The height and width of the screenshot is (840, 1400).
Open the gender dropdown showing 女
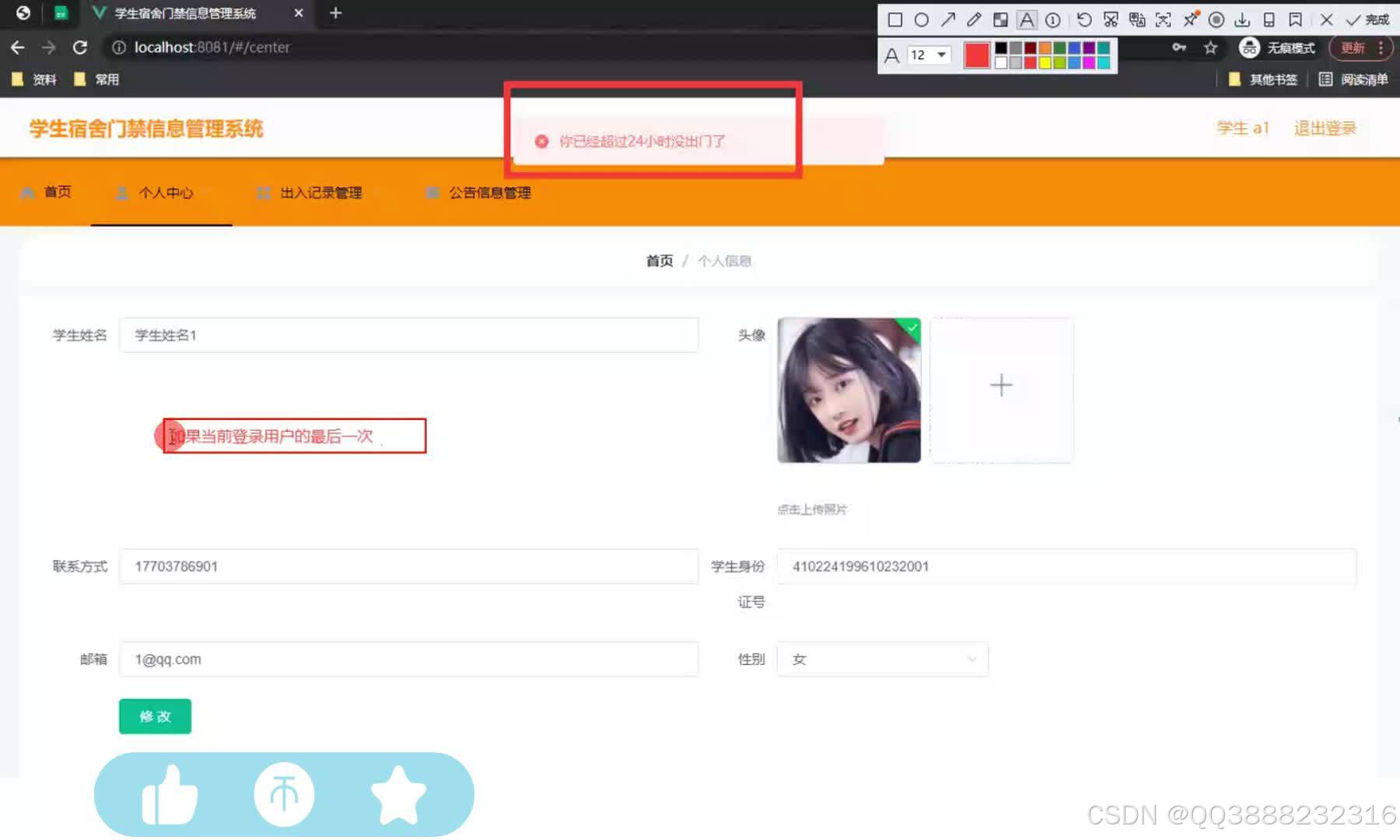click(881, 659)
